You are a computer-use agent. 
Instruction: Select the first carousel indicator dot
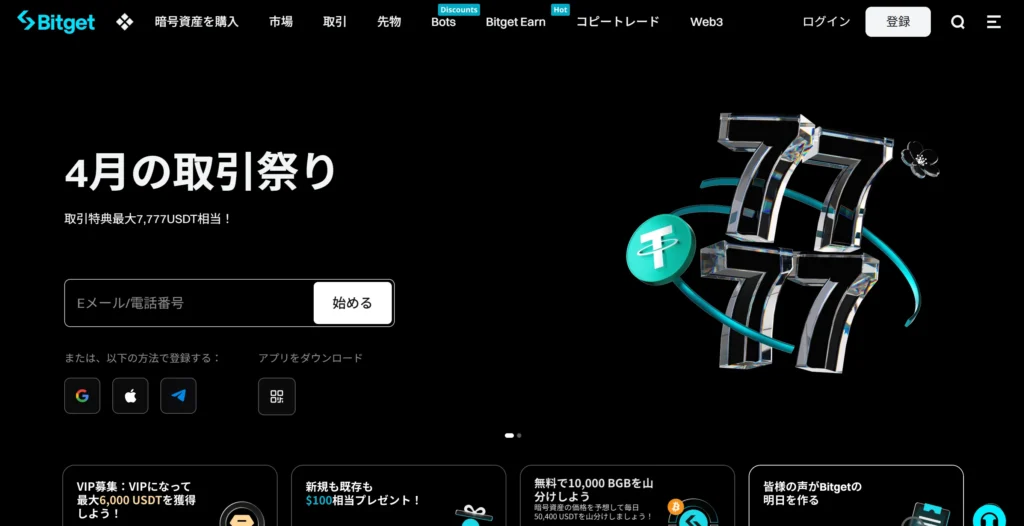pyautogui.click(x=509, y=435)
